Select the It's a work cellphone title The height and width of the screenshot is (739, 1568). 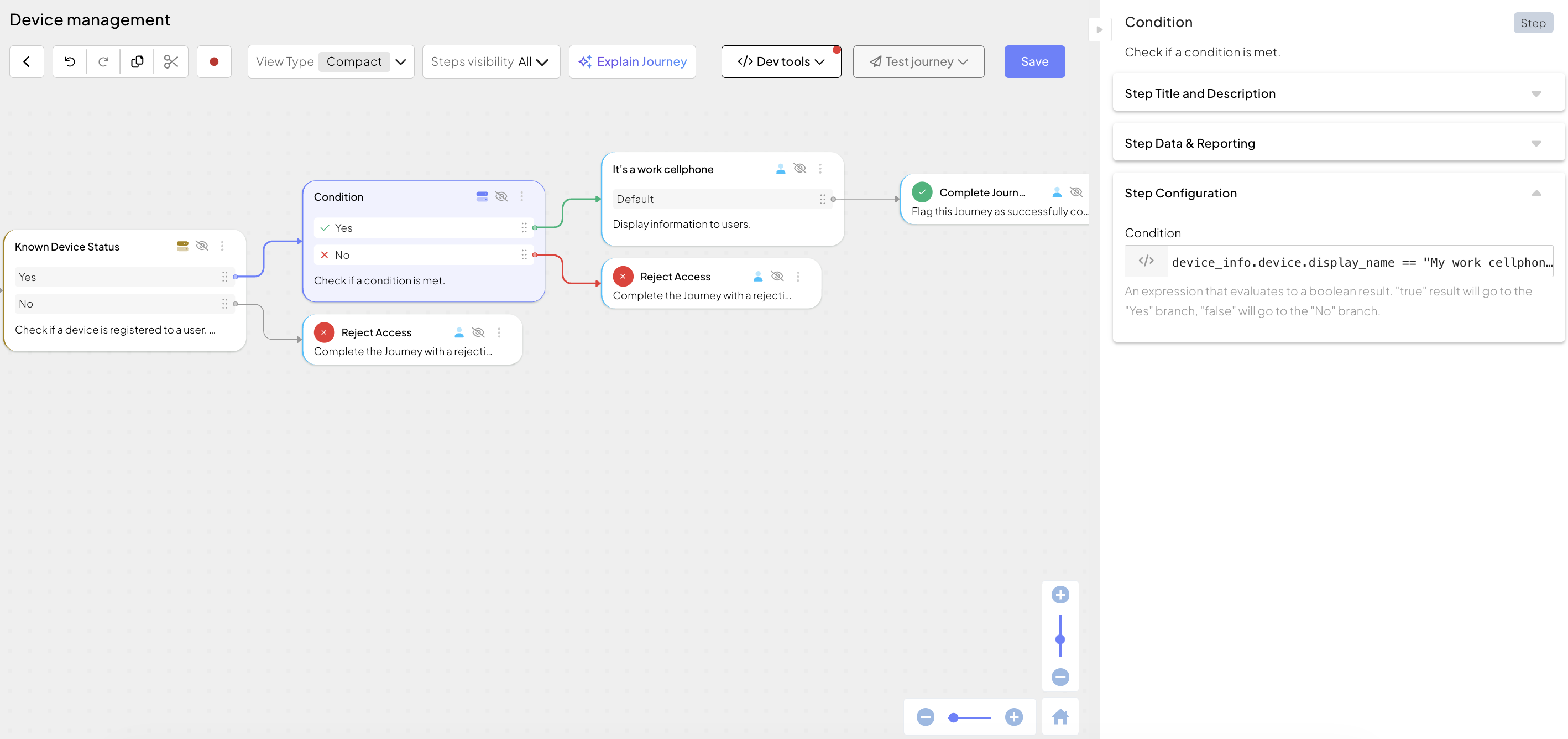tap(663, 169)
